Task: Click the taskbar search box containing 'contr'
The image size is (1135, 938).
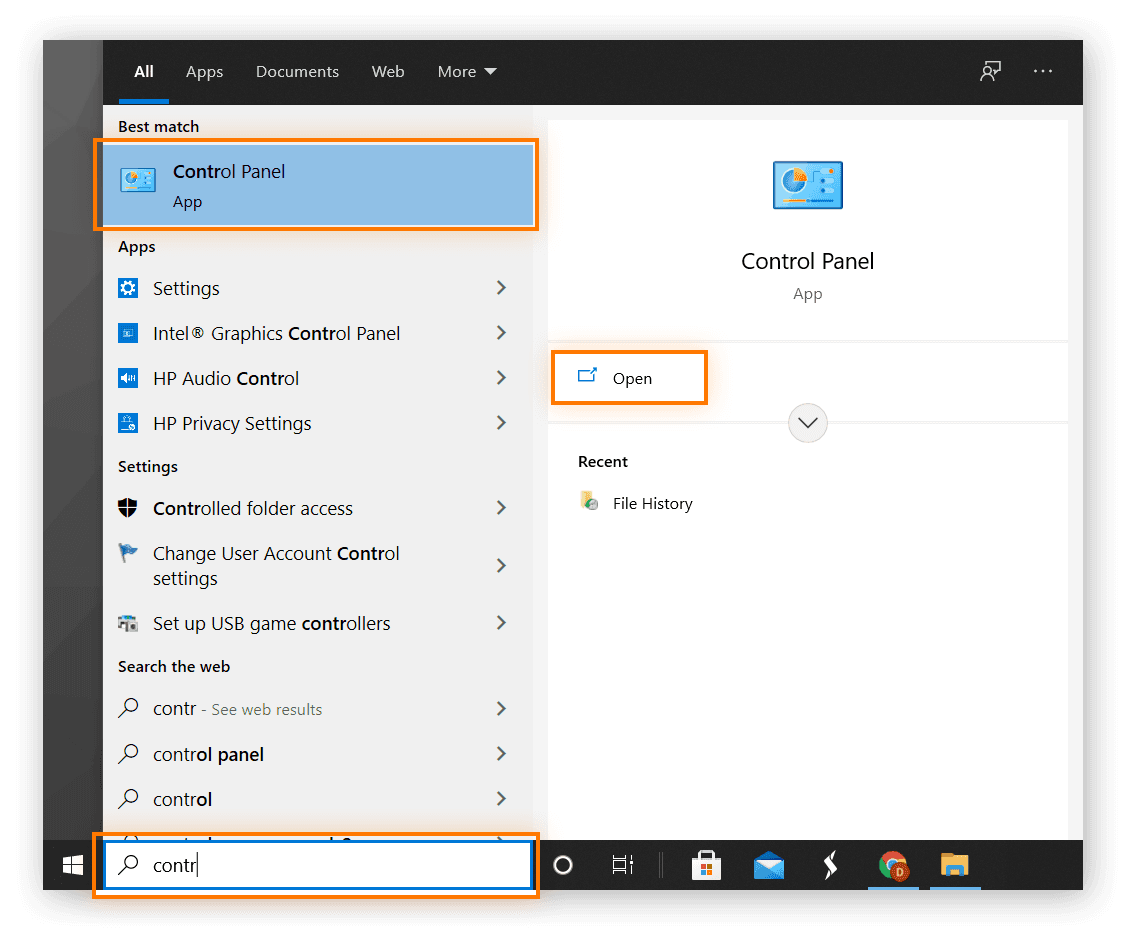Action: [318, 865]
